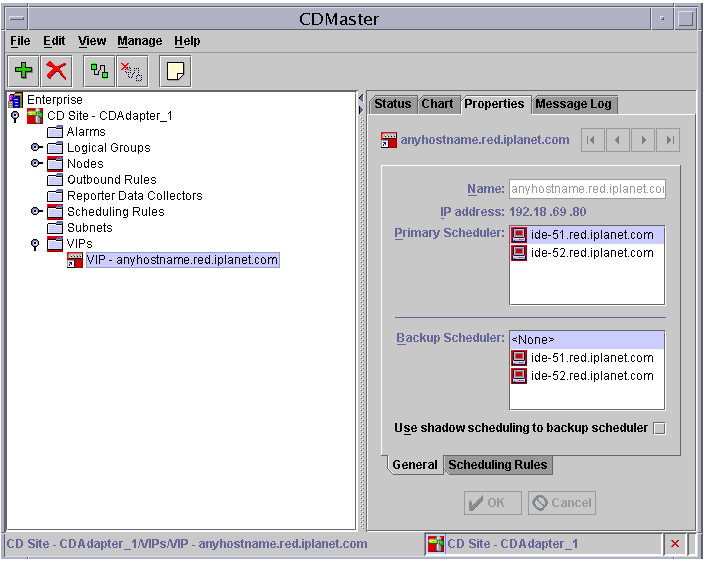Expand the Scheduling Rules tree node

[x=37, y=211]
